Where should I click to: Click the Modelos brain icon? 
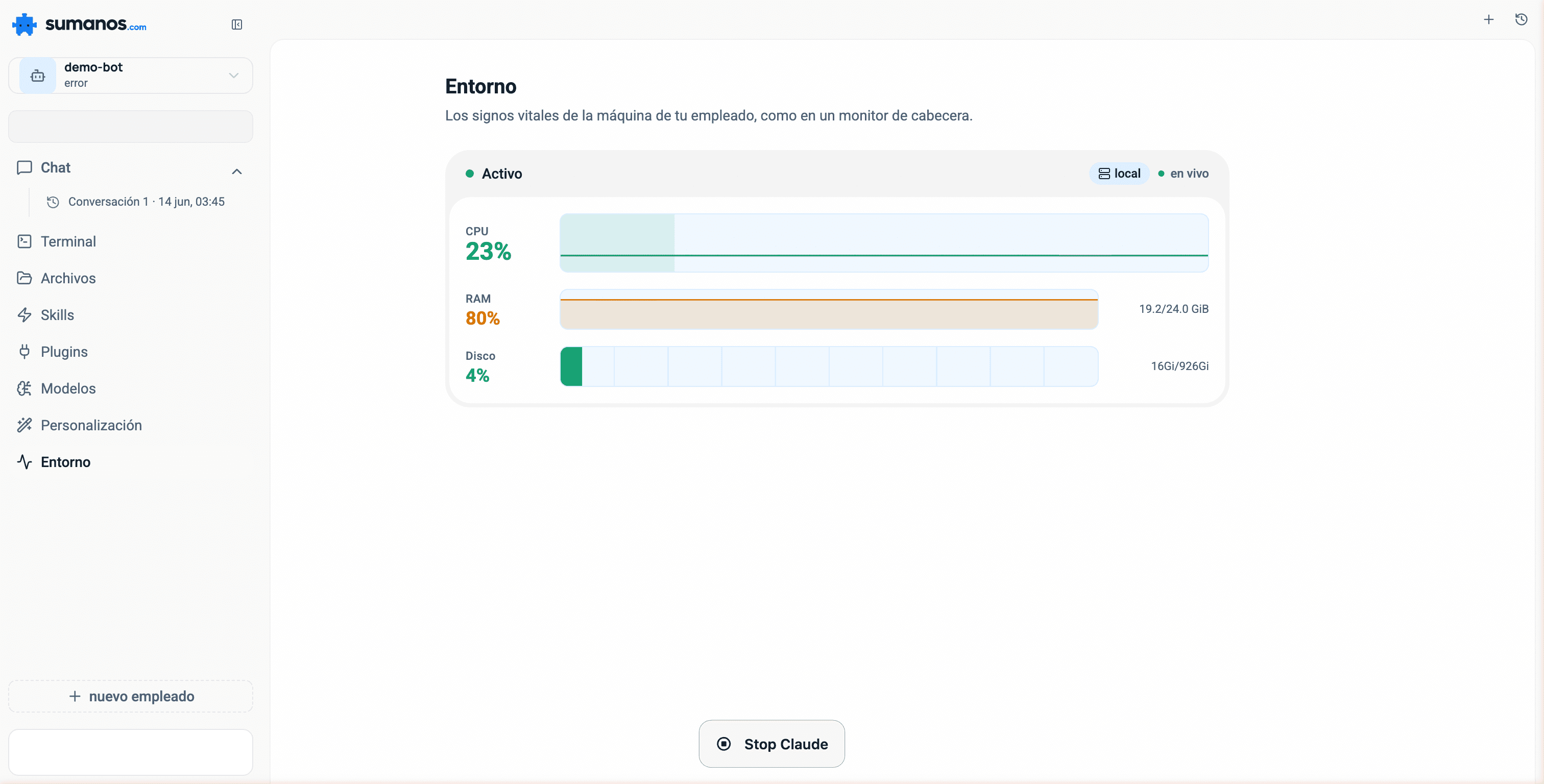click(25, 388)
